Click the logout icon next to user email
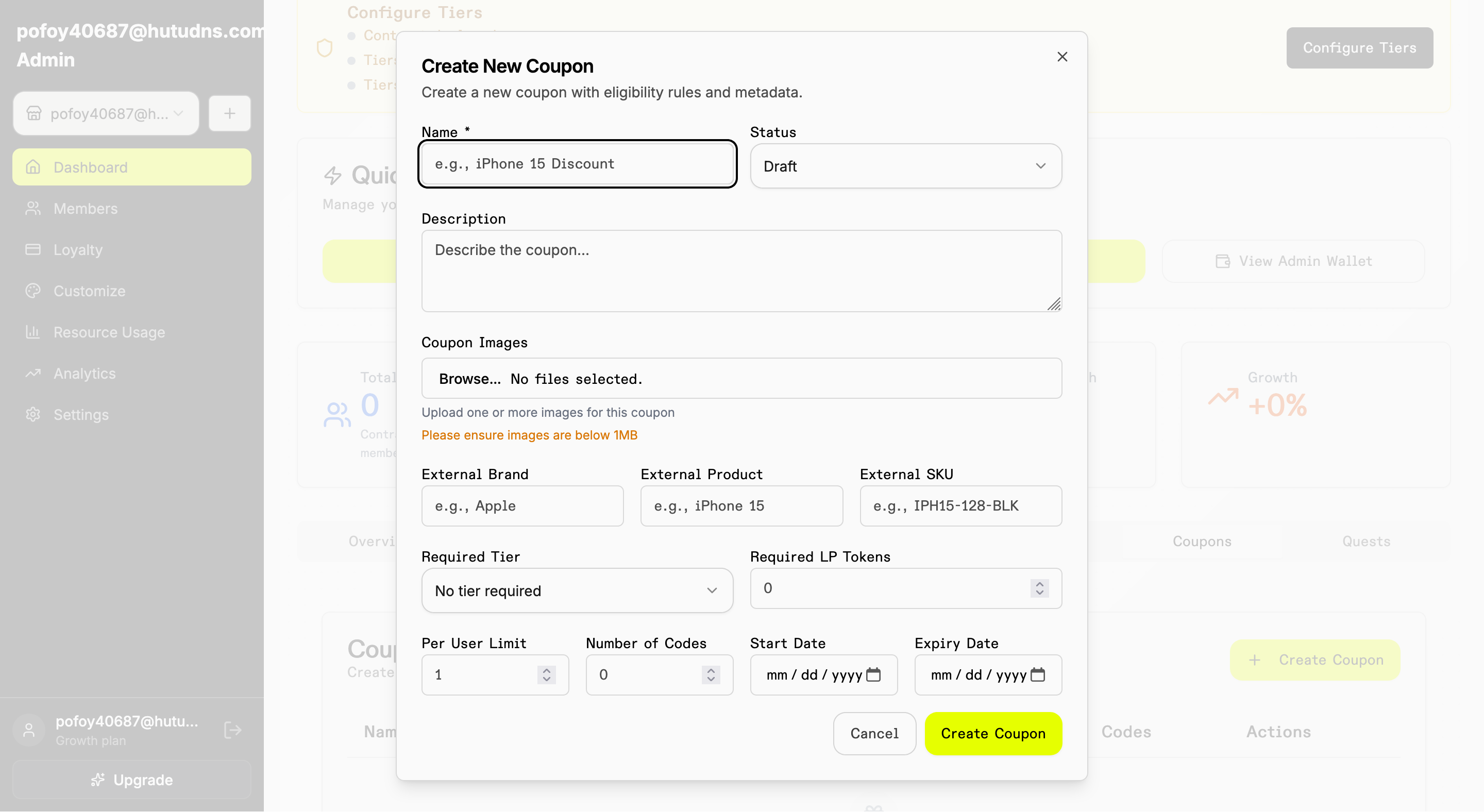Image resolution: width=1484 pixels, height=812 pixels. point(232,730)
